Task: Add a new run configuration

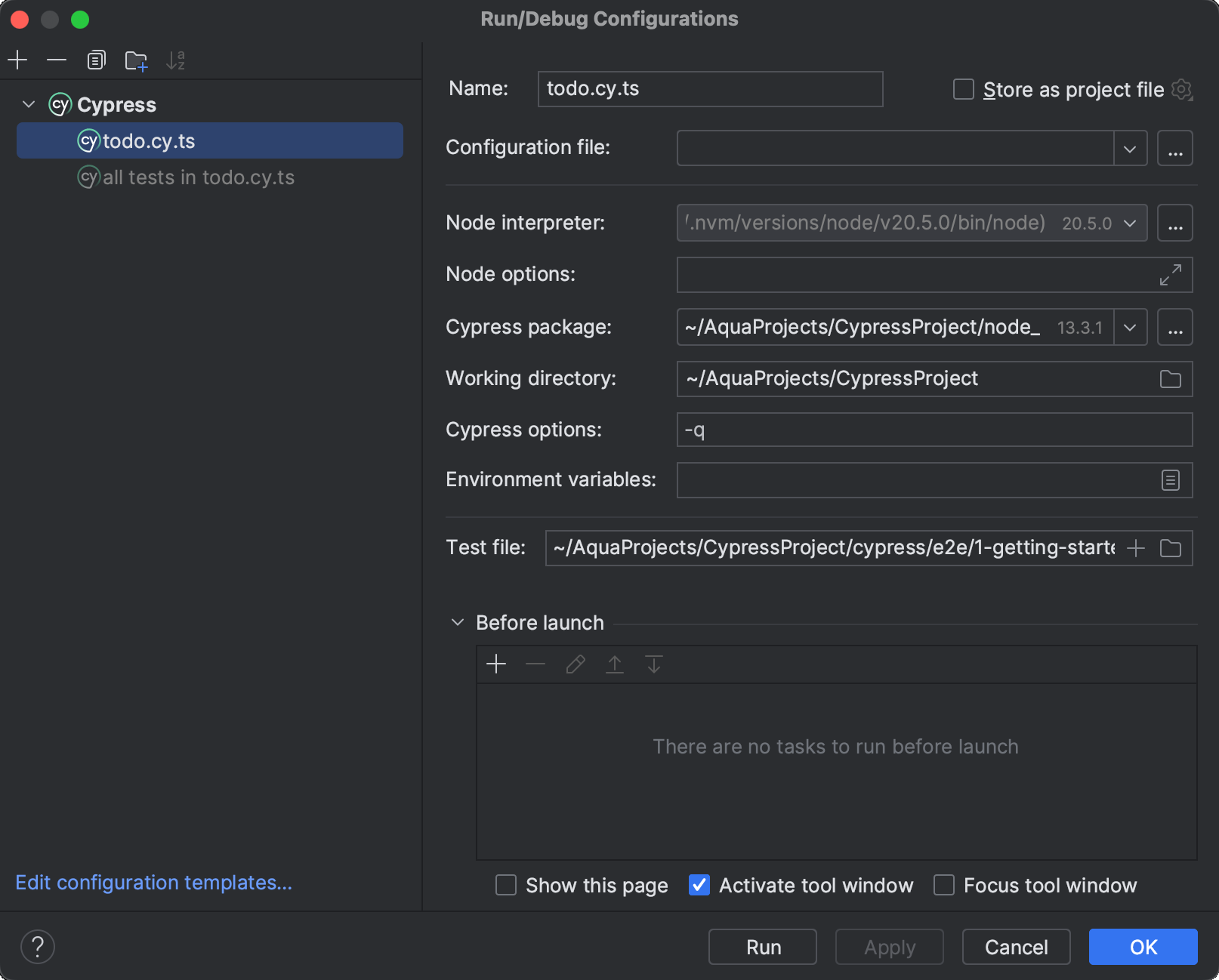Action: click(17, 60)
